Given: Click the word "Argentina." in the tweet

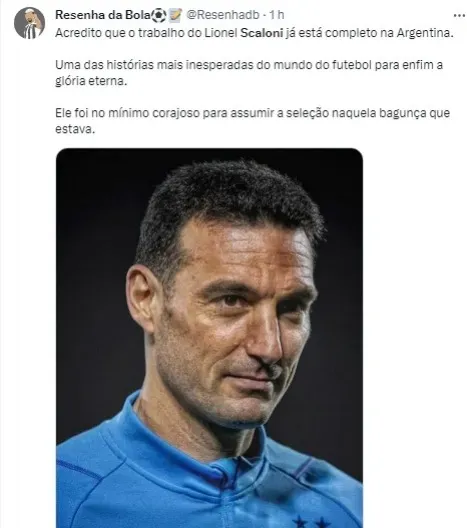Looking at the screenshot, I should [x=425, y=33].
